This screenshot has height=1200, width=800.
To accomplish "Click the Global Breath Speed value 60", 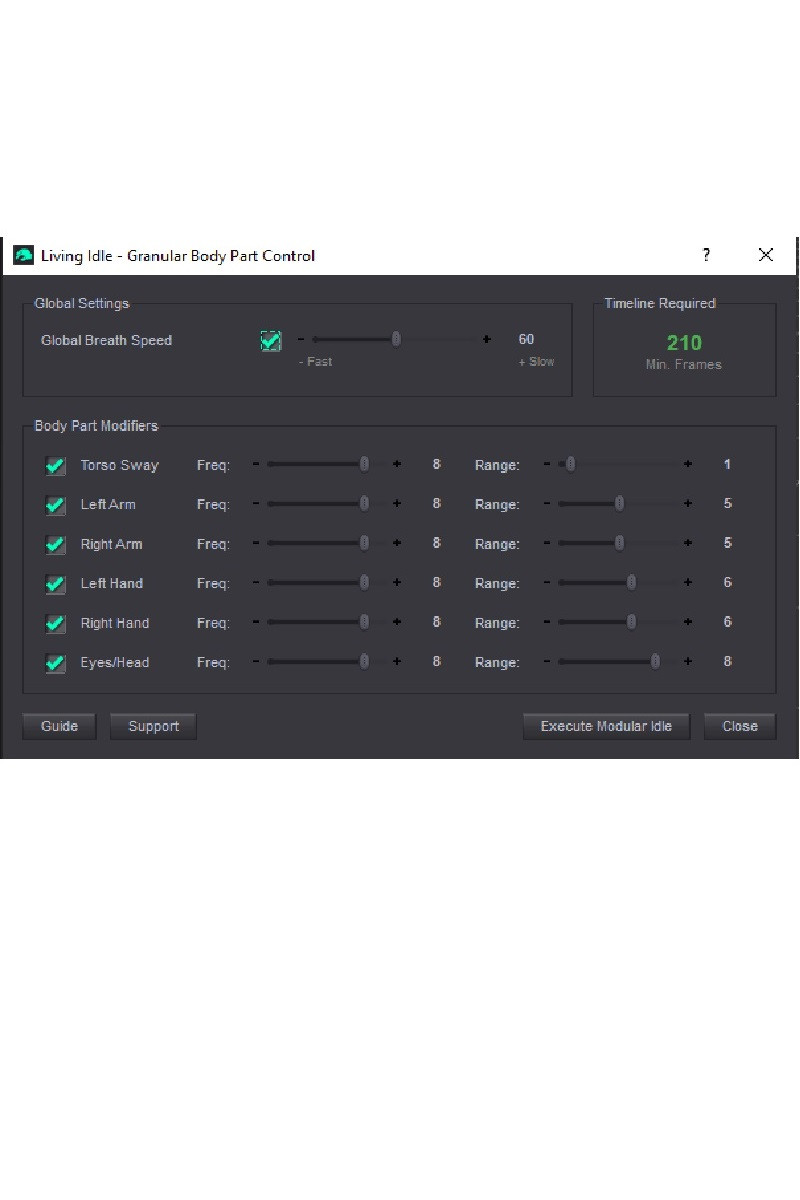I will pos(526,339).
